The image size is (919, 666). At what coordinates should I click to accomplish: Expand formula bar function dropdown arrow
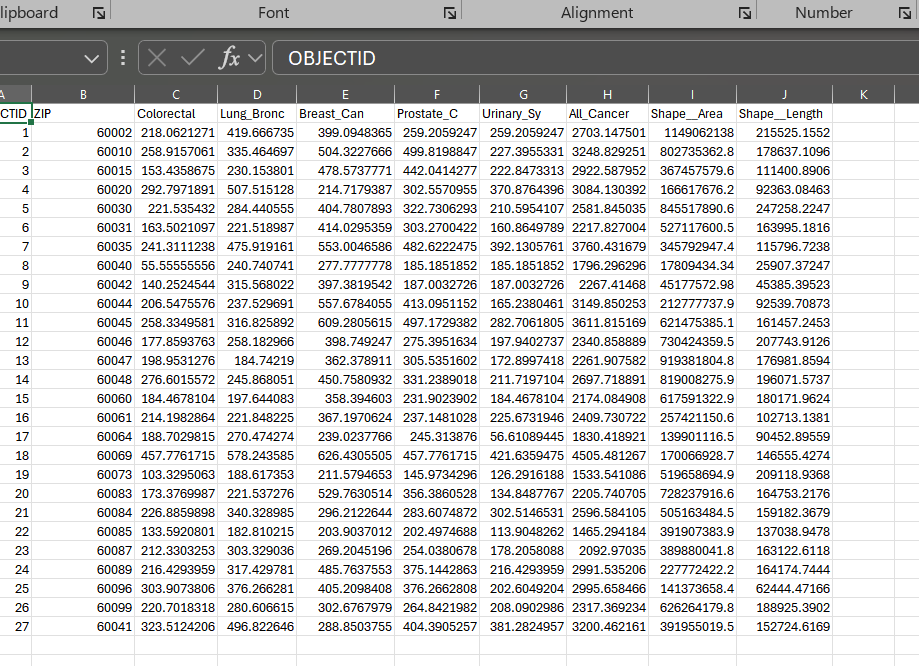(x=255, y=58)
